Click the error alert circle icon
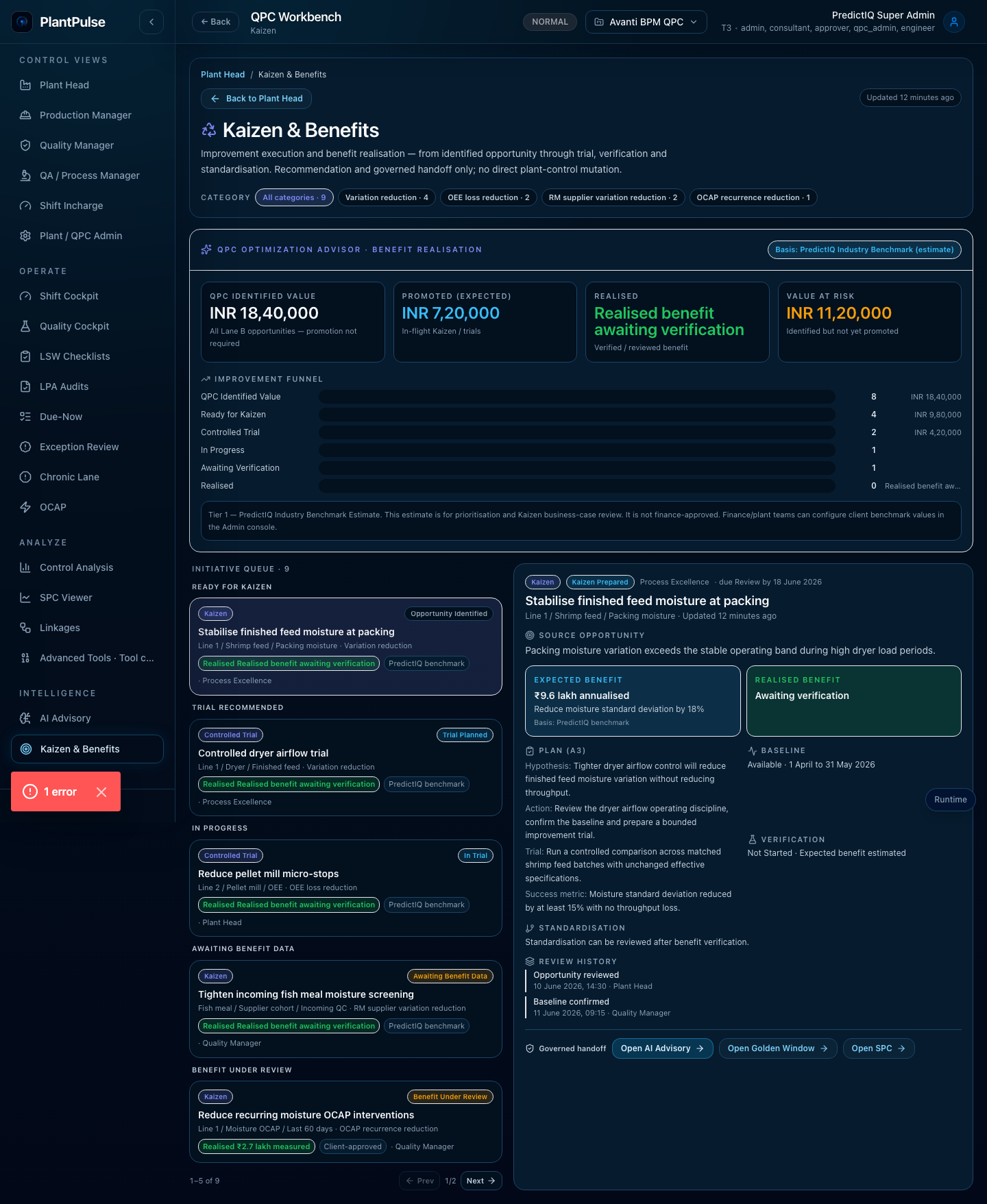The image size is (987, 1204). (x=30, y=791)
